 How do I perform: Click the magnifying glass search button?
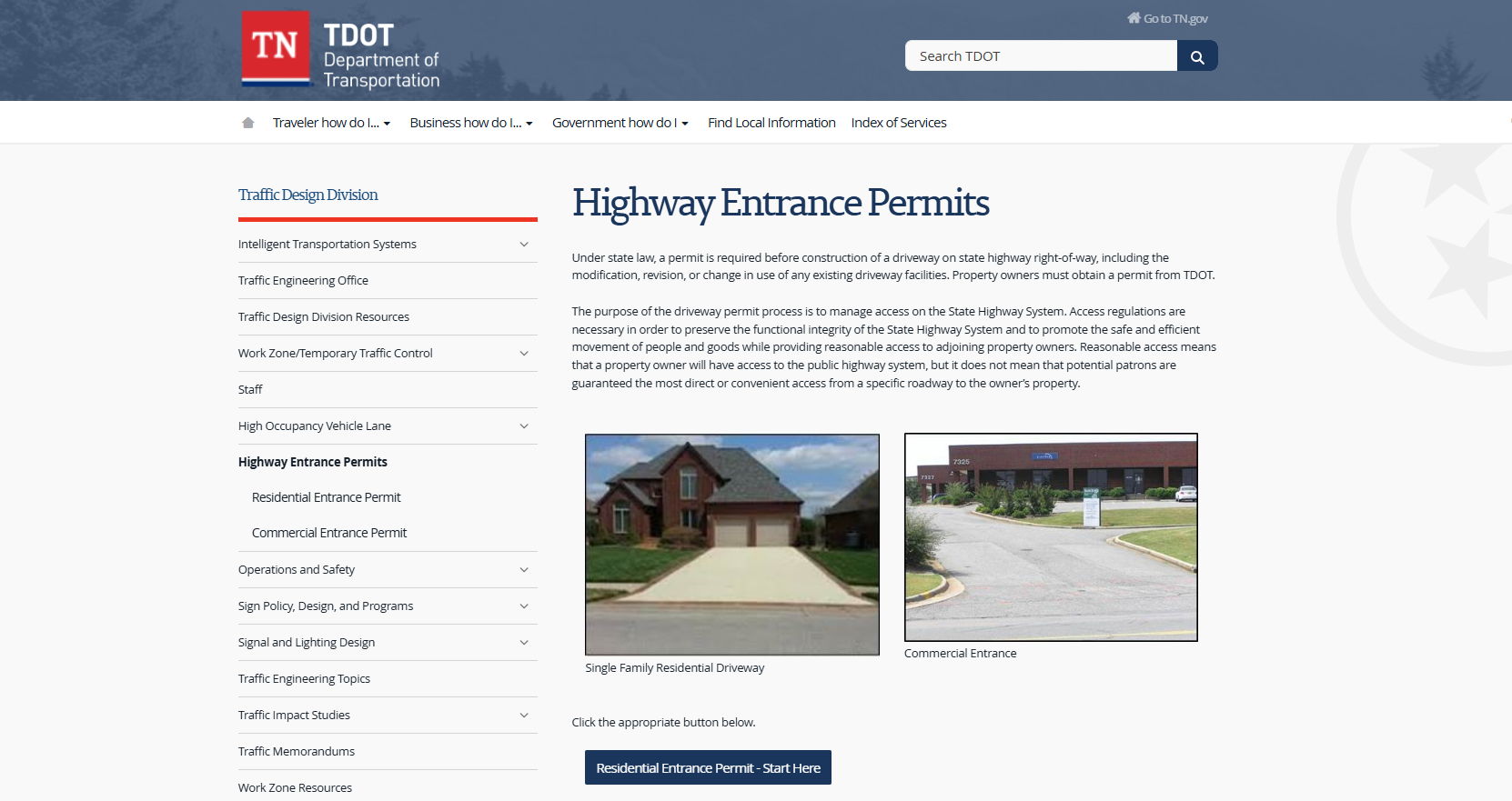pos(1197,56)
